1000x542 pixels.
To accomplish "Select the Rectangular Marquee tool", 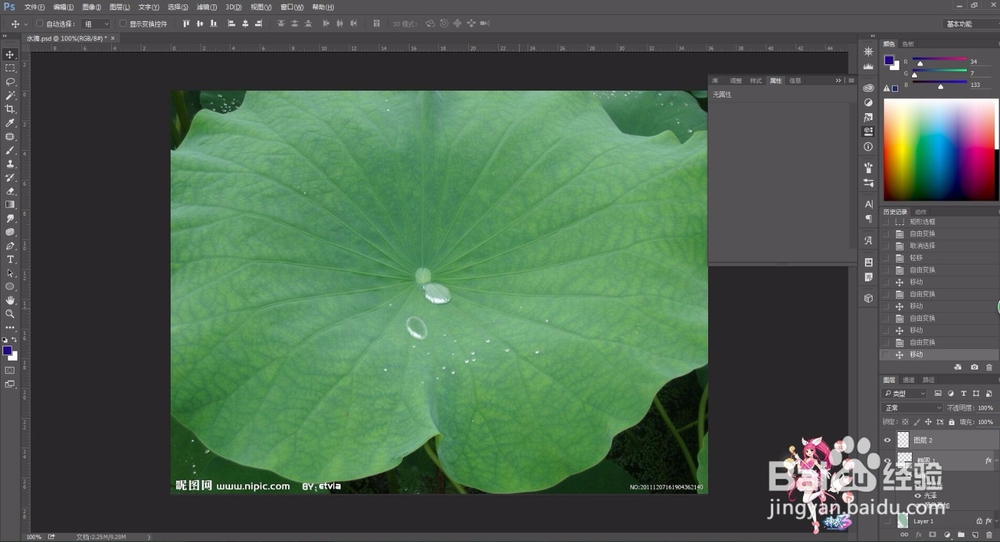I will 10,68.
